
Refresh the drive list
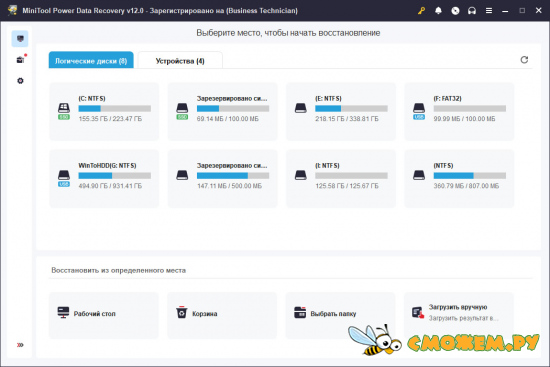pyautogui.click(x=524, y=60)
